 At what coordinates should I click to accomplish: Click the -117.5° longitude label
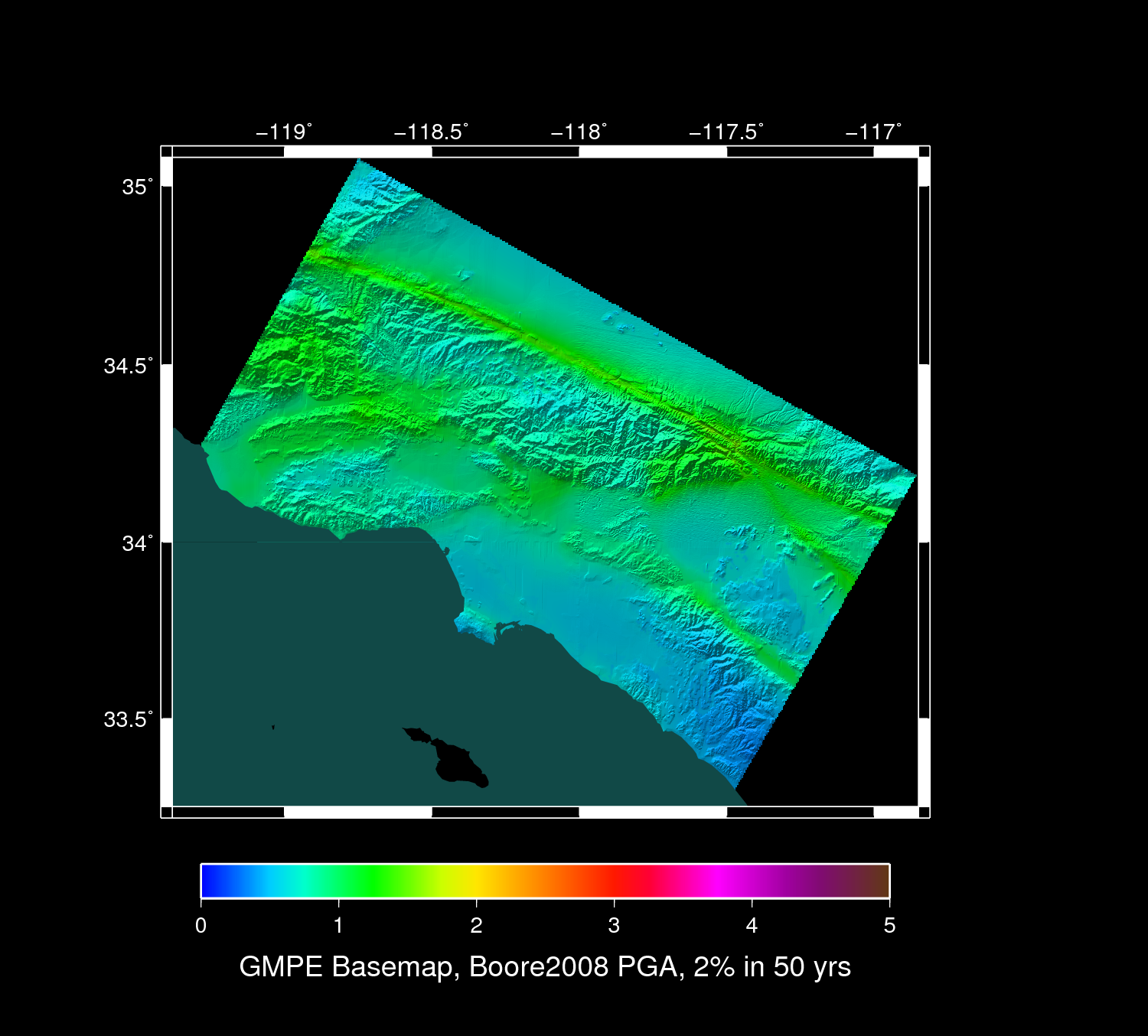point(726,132)
